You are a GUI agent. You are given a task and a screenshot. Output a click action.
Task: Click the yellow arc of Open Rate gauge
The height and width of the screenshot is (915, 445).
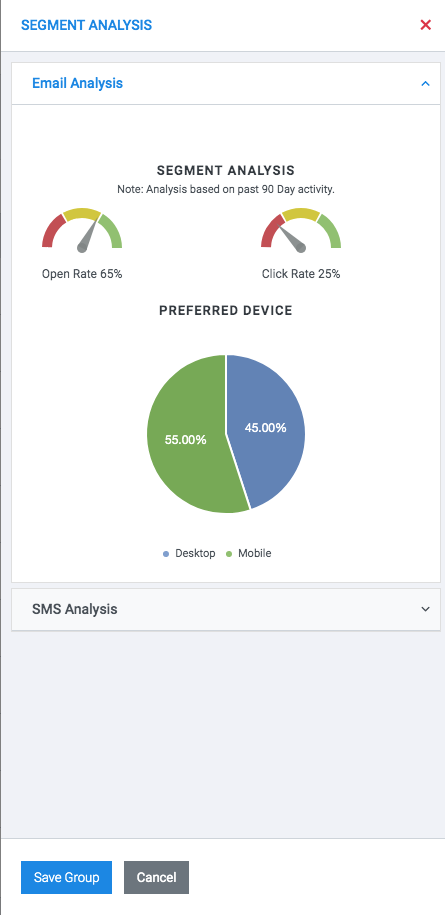[82, 214]
